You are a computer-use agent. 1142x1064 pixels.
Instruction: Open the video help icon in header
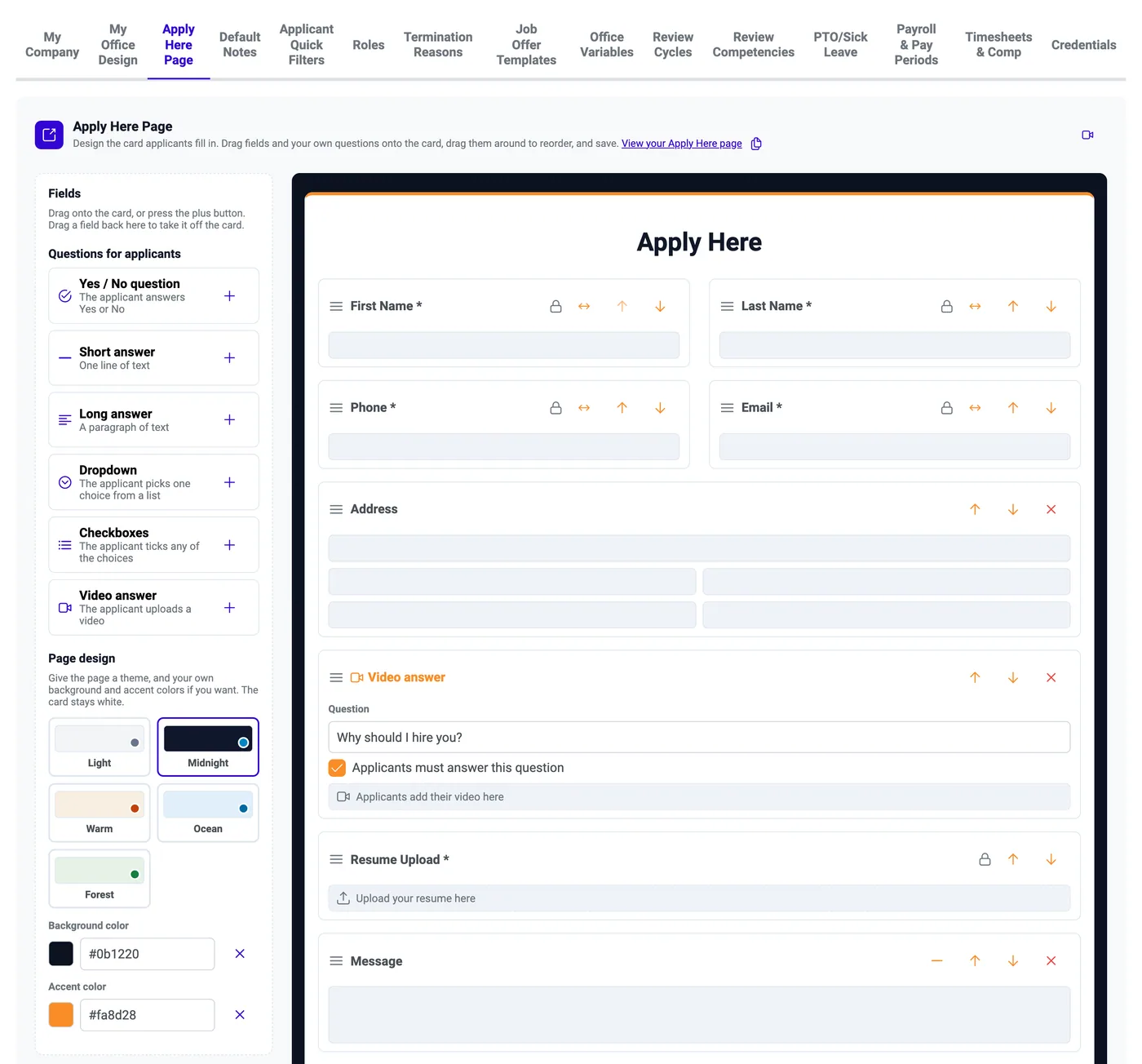[1087, 135]
